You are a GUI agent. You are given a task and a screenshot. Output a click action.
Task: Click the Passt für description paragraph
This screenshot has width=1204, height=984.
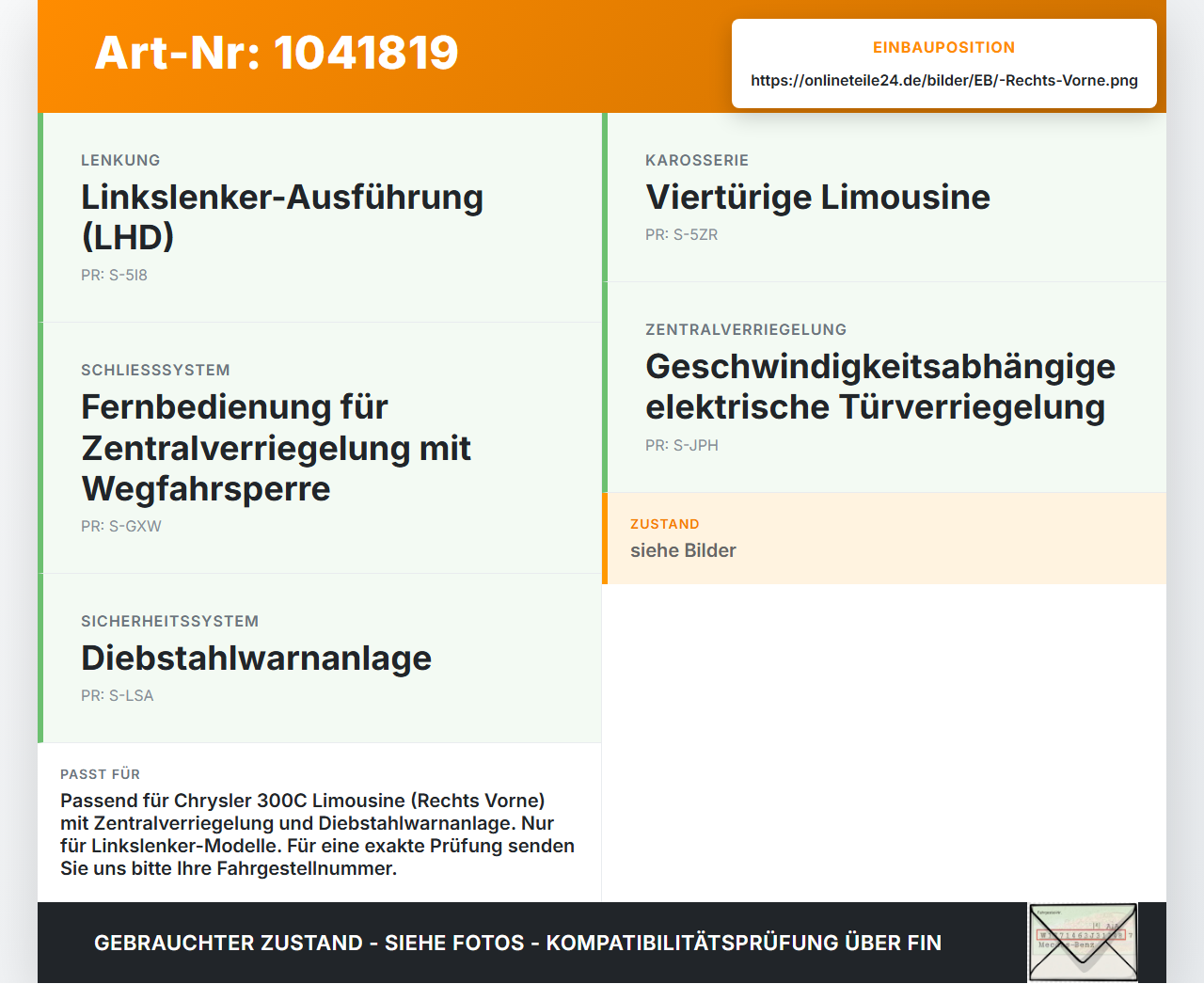point(318,834)
